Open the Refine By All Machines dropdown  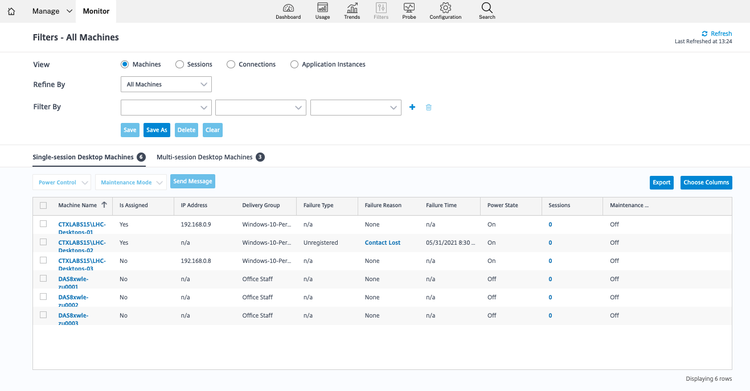(166, 84)
